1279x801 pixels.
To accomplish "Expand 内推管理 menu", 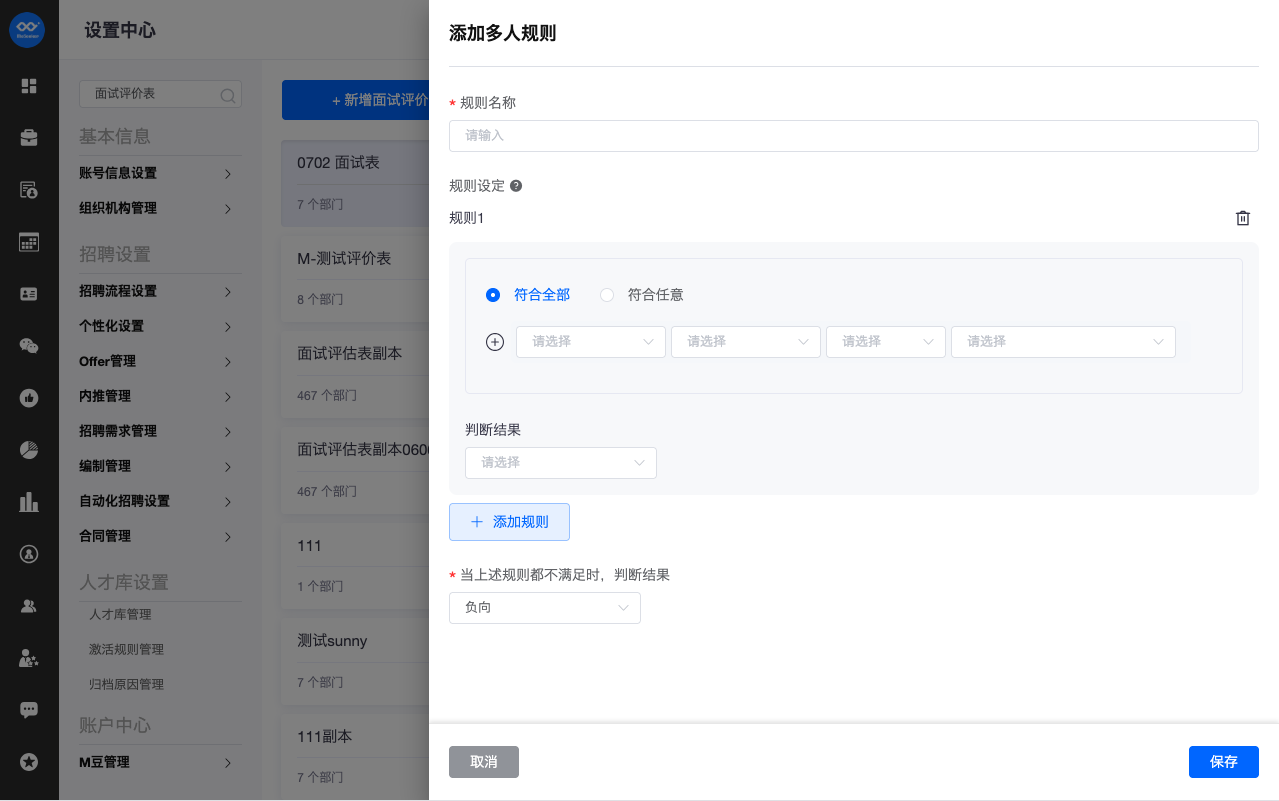I will coord(160,396).
